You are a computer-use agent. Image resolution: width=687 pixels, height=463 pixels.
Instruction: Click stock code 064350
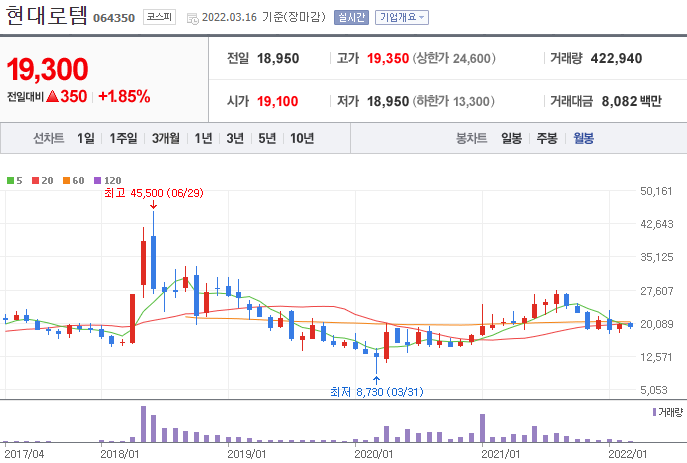coord(114,18)
